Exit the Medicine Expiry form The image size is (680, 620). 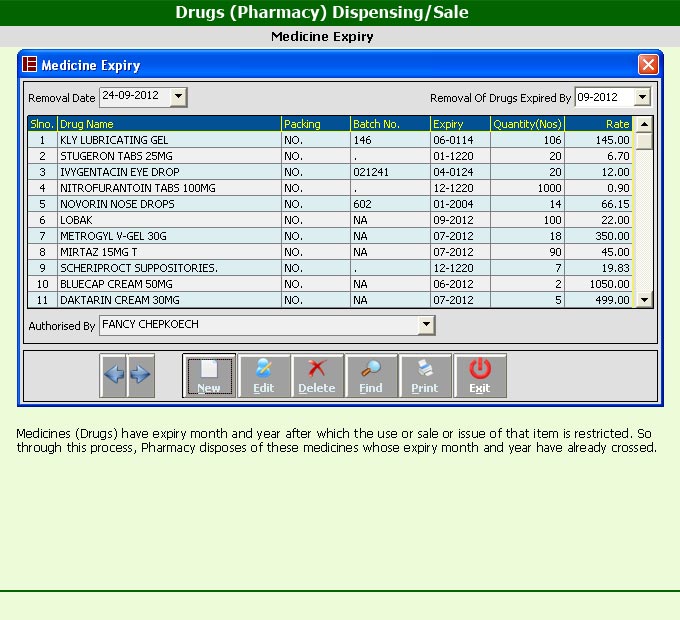click(480, 375)
